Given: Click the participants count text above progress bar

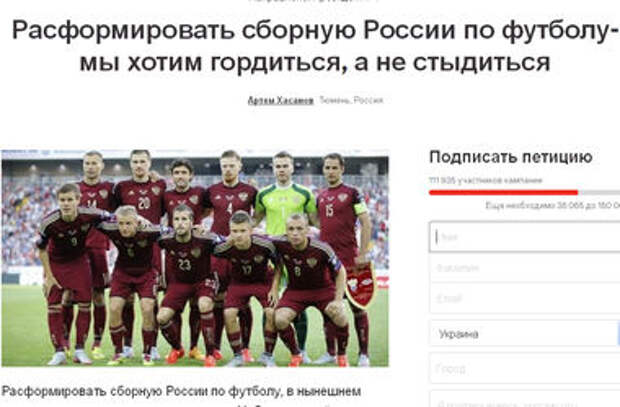Looking at the screenshot, I should [486, 180].
